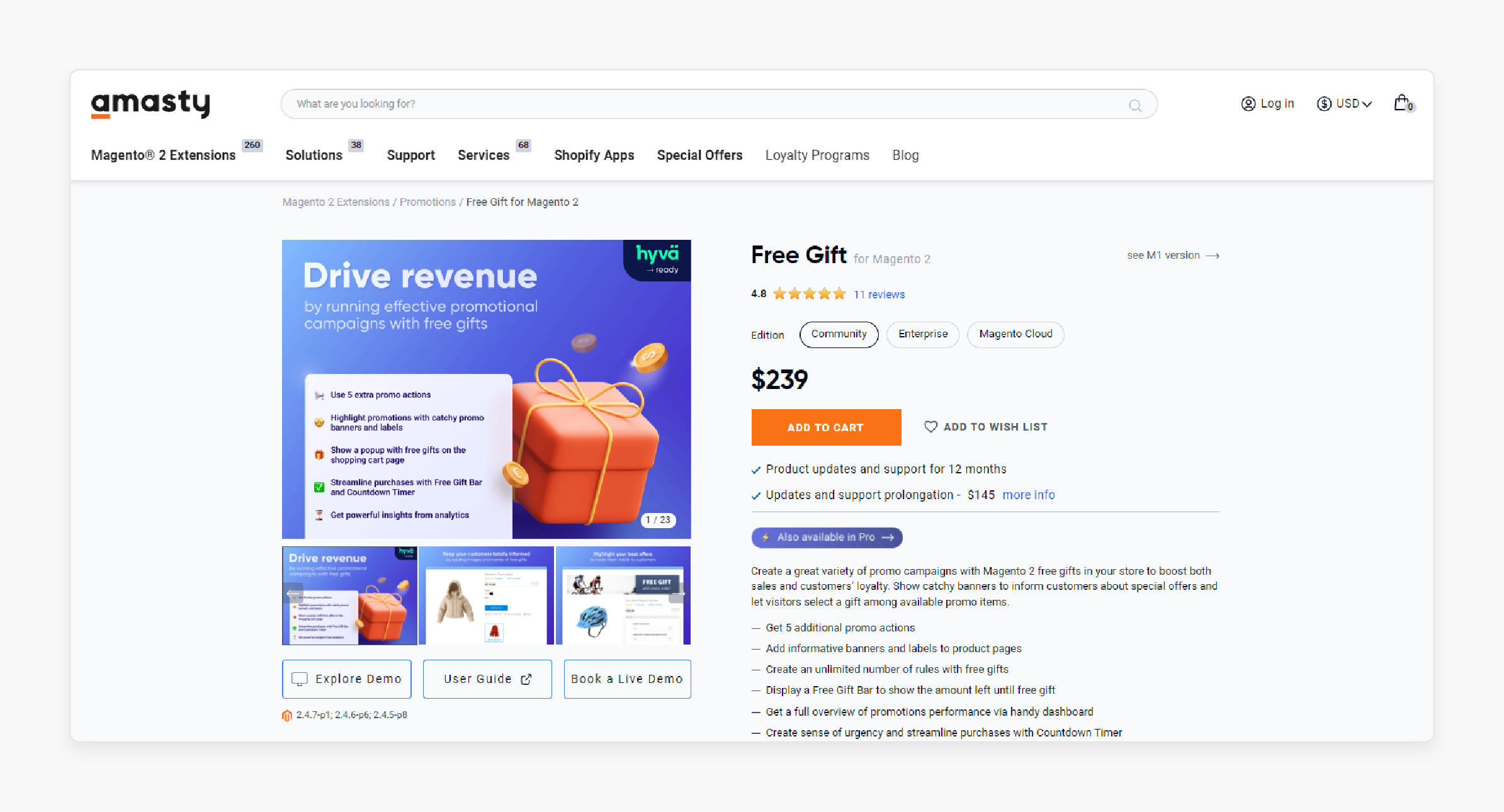
Task: Select the Community edition radio button
Action: tap(838, 333)
